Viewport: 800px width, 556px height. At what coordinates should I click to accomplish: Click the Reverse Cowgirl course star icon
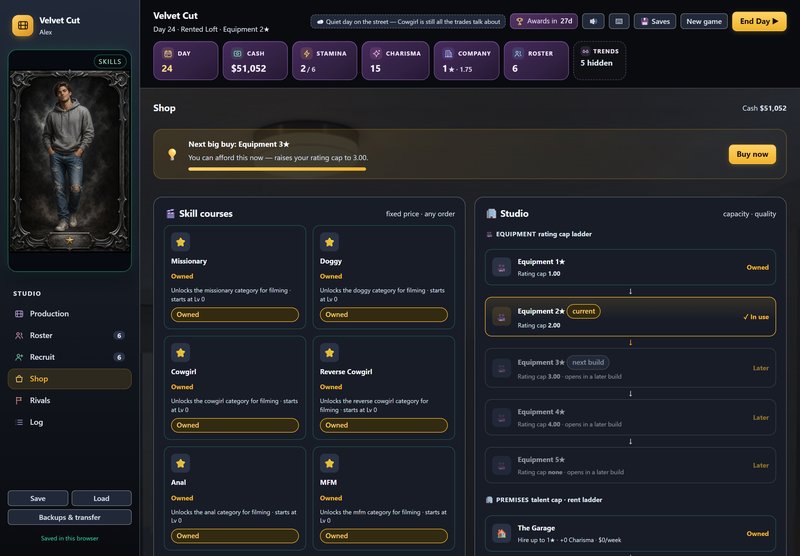pos(330,352)
